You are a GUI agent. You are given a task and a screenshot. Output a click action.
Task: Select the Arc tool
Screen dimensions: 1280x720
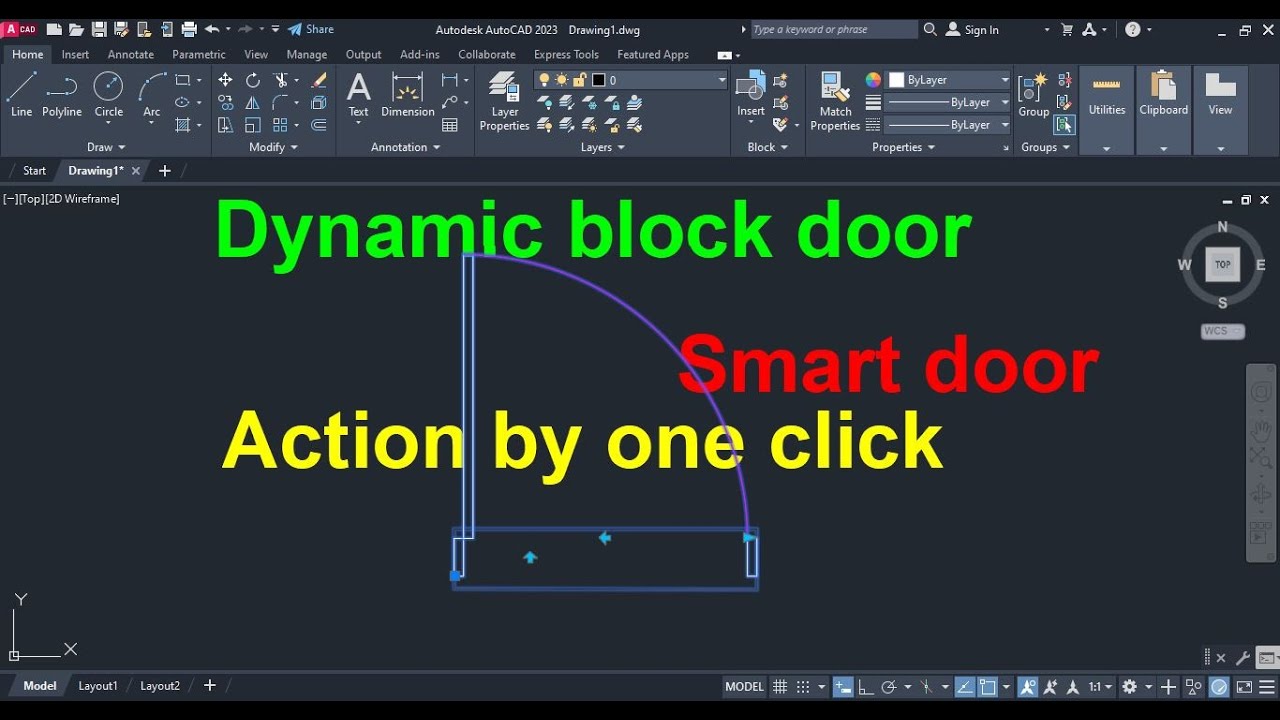coord(151,96)
